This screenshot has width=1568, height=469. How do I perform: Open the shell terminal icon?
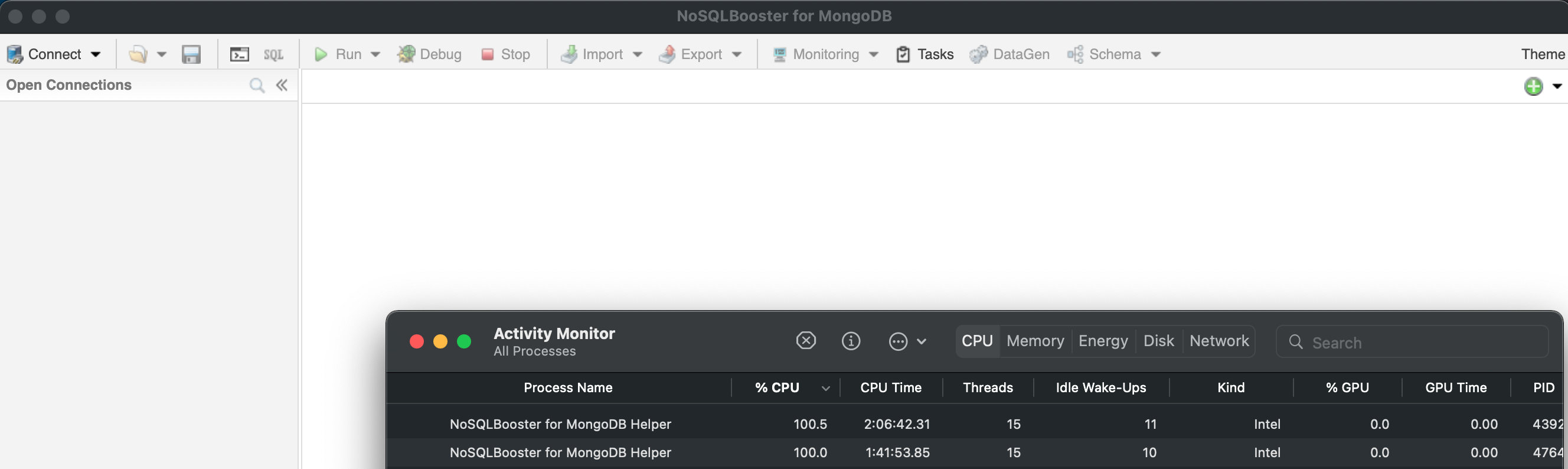tap(239, 54)
